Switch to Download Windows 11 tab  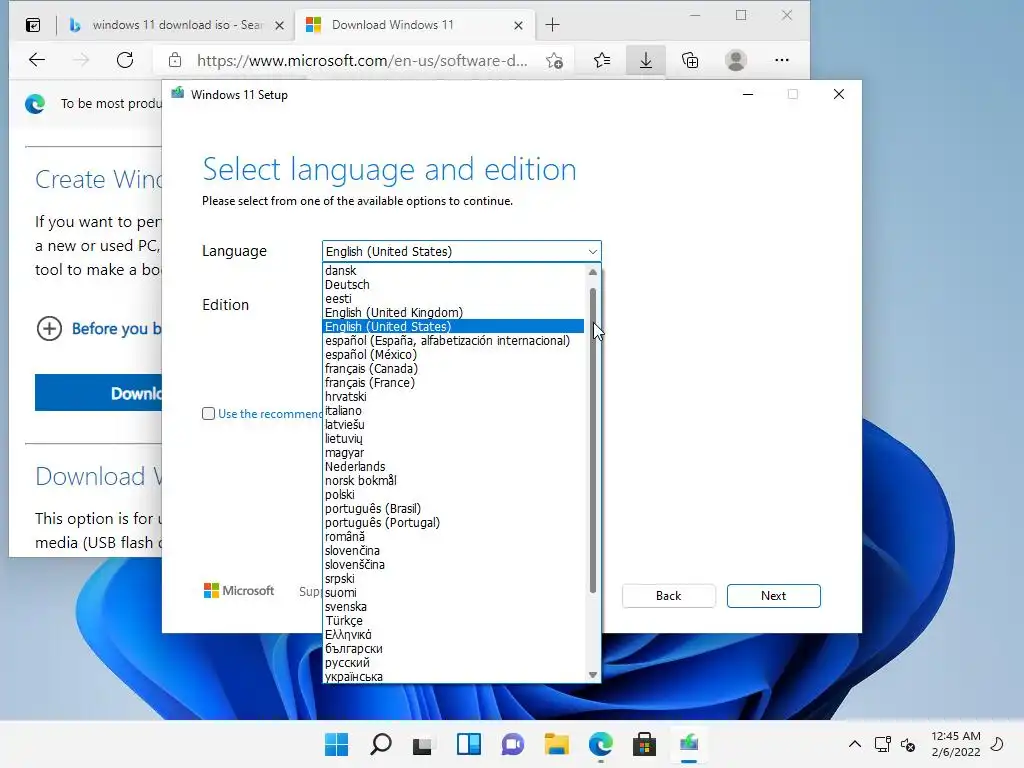pos(415,25)
